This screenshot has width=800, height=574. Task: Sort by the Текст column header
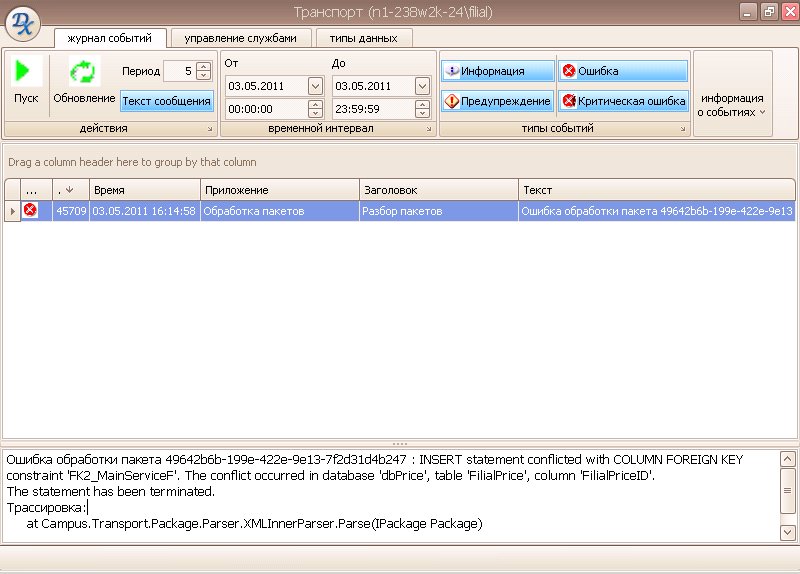coord(657,190)
